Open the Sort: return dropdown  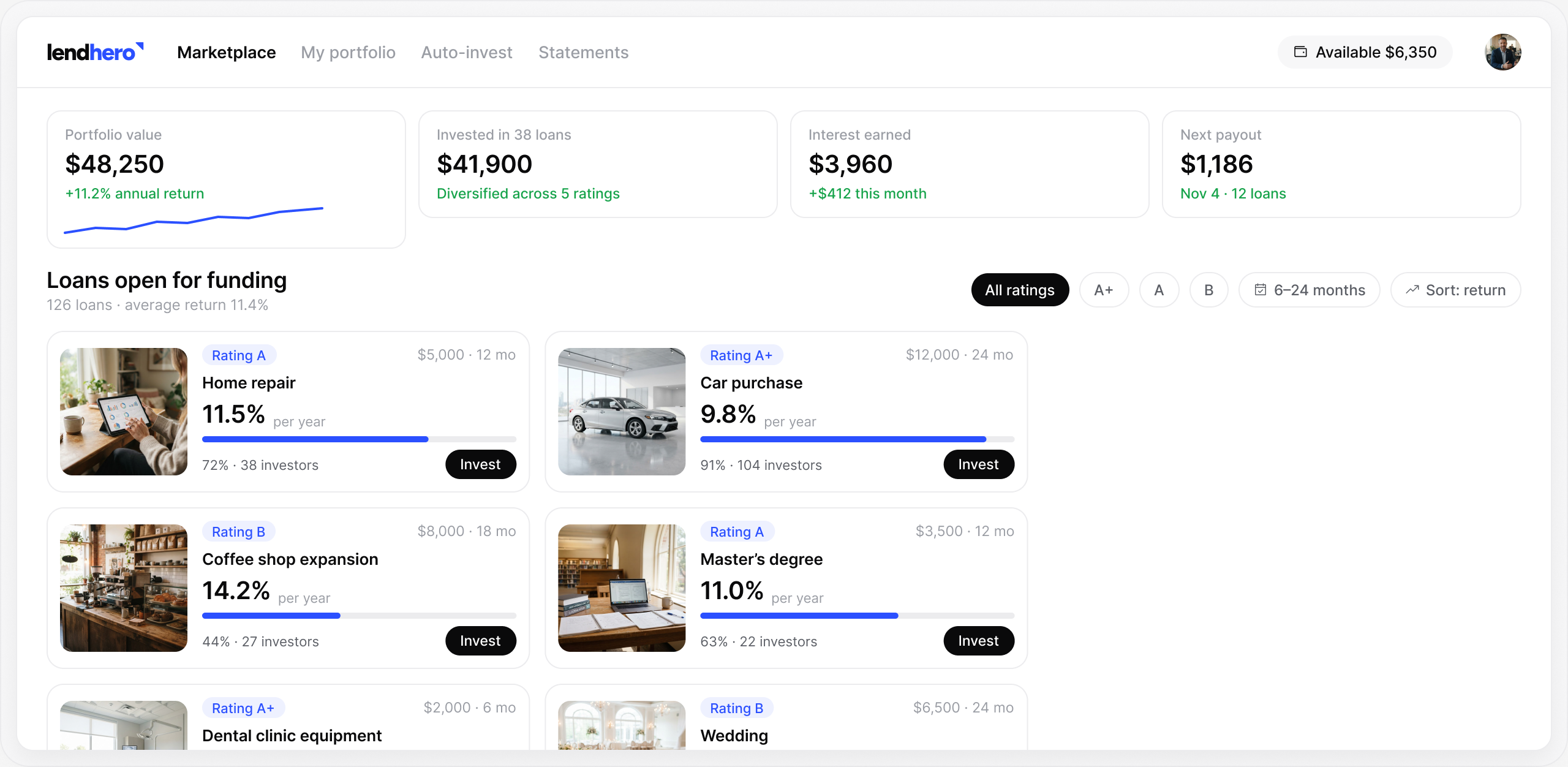click(x=1455, y=290)
